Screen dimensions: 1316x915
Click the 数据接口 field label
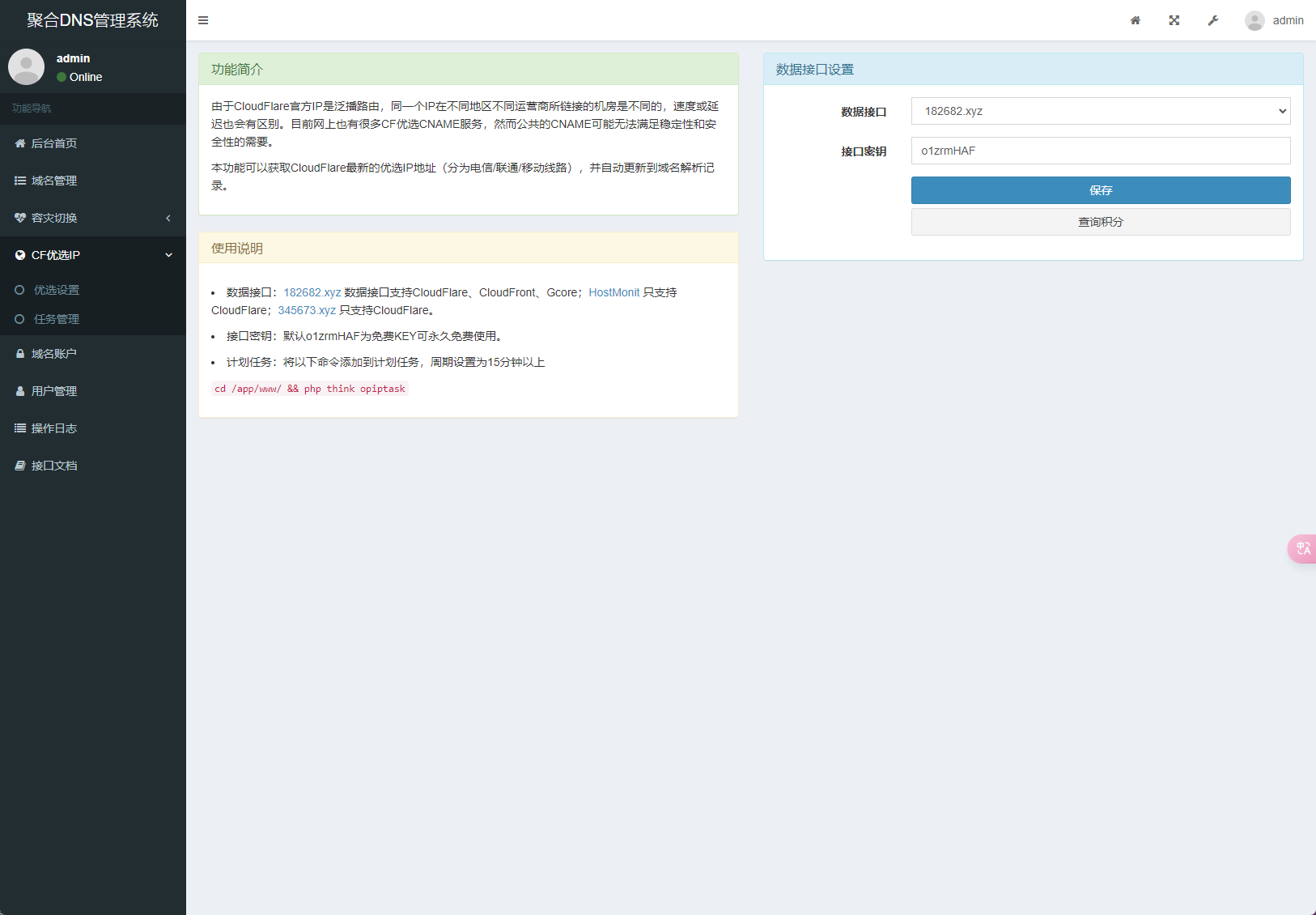[x=864, y=112]
